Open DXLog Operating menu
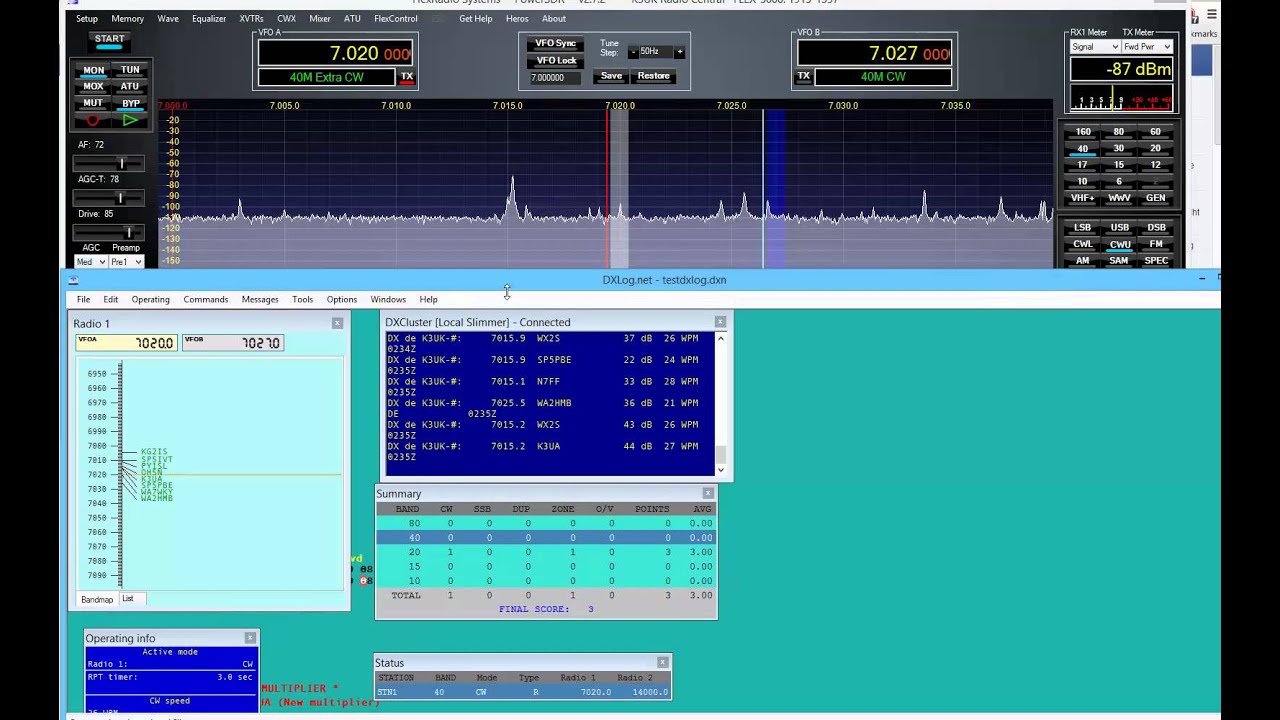 150,300
